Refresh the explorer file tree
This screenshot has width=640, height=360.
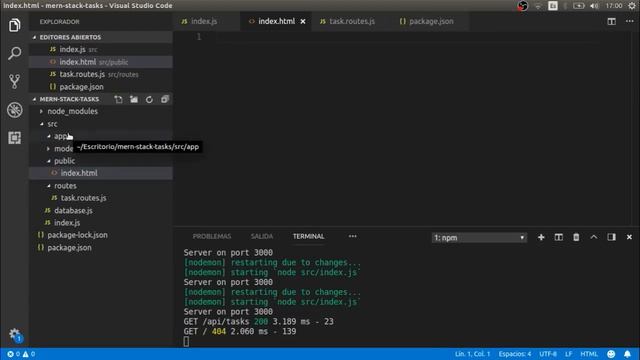[x=149, y=99]
